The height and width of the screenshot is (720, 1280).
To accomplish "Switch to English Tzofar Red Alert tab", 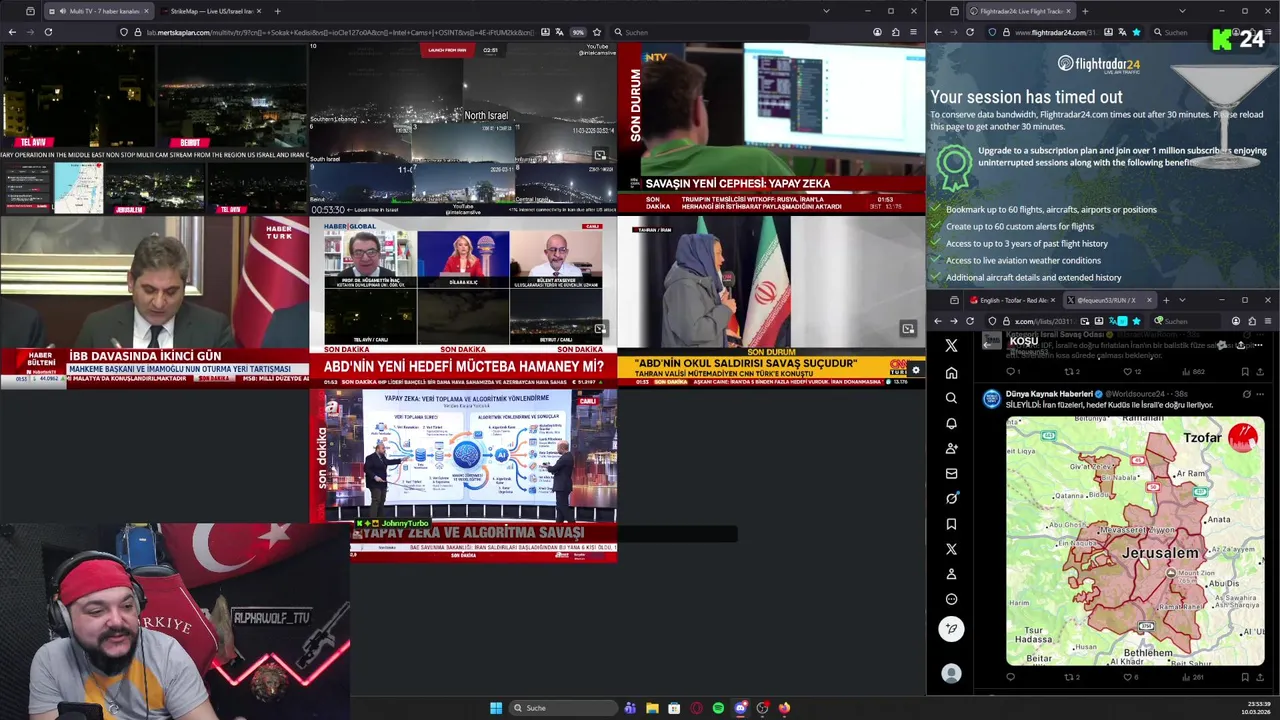I will point(1012,300).
